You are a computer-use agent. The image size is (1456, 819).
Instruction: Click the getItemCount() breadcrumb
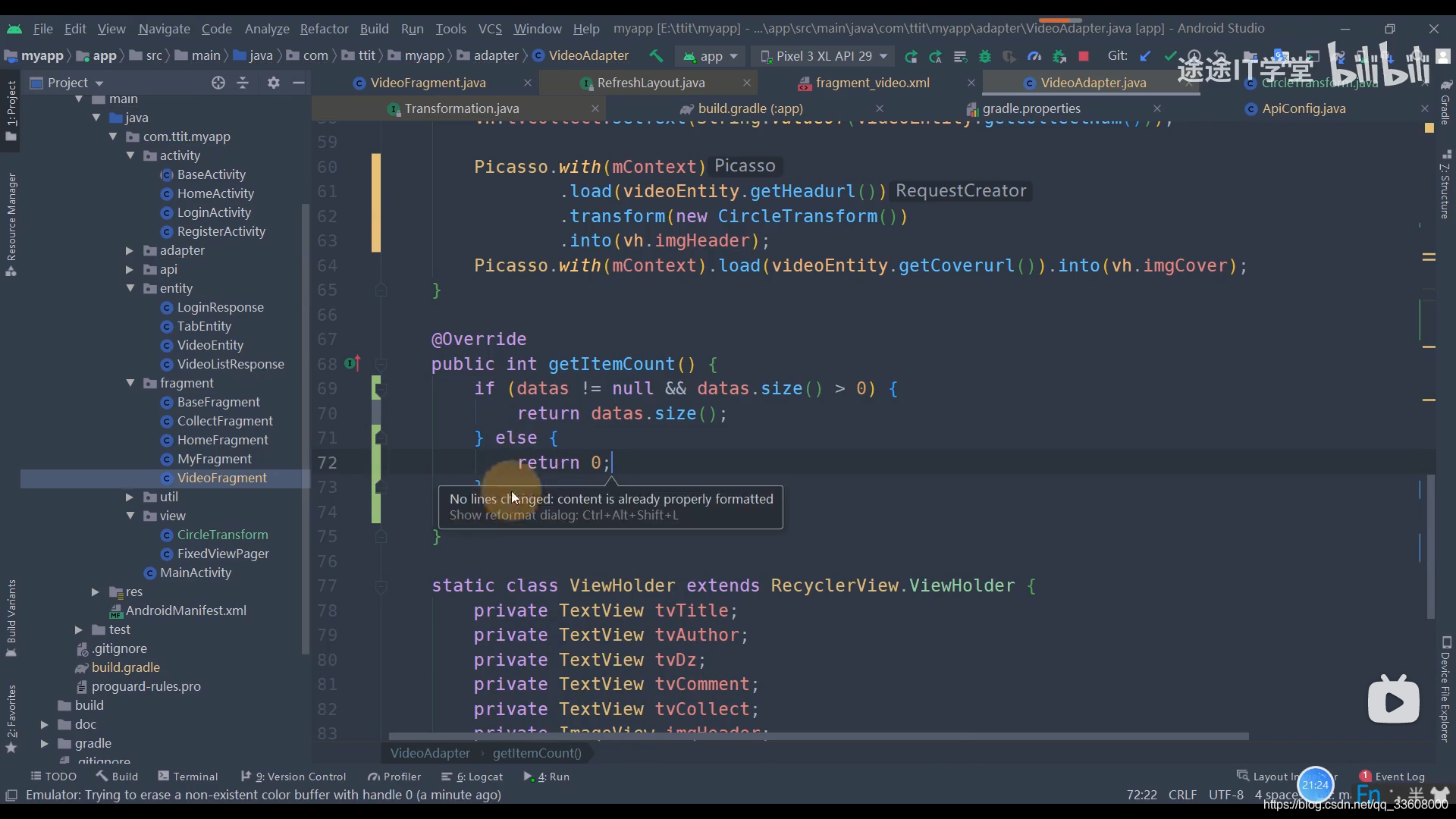point(537,753)
